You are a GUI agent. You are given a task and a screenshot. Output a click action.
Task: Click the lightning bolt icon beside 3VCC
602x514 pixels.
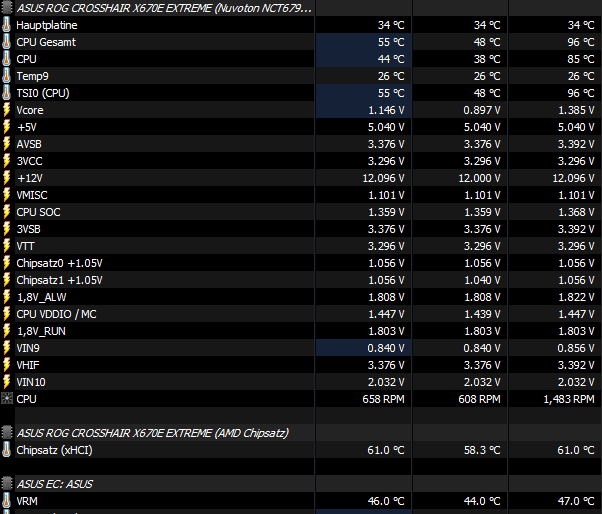tap(7, 161)
